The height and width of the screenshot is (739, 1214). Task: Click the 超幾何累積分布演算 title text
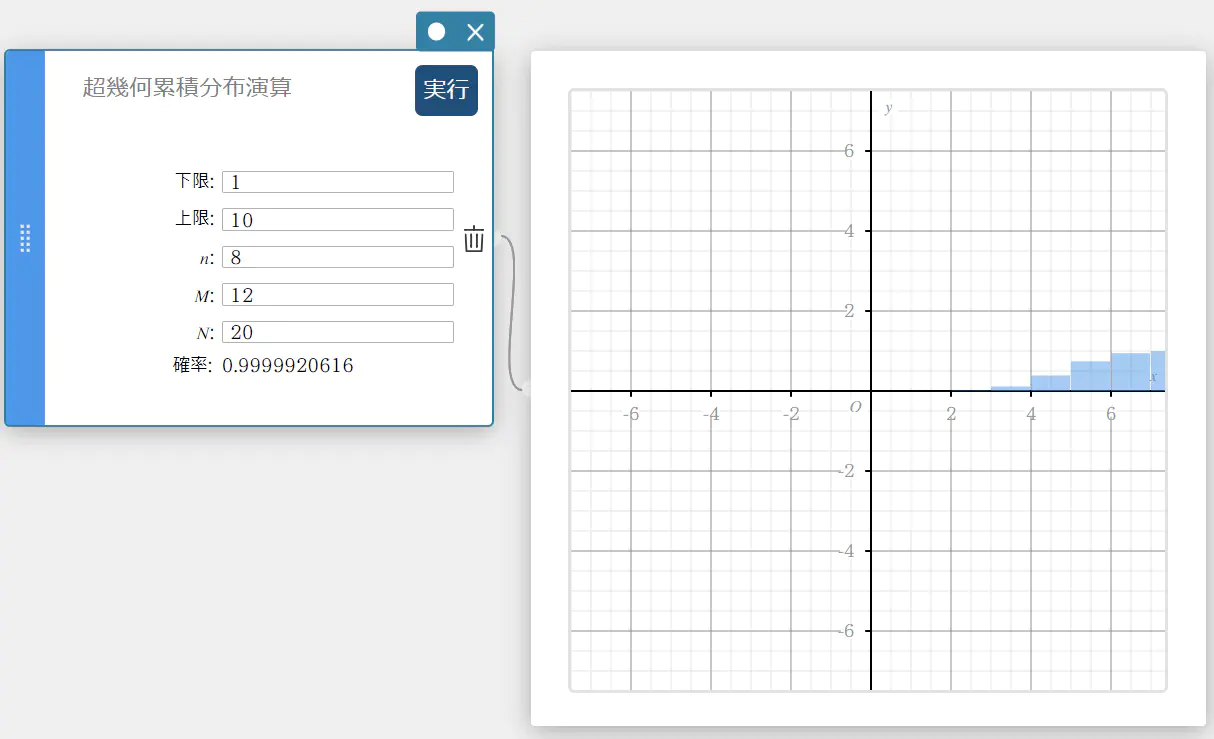coord(187,88)
